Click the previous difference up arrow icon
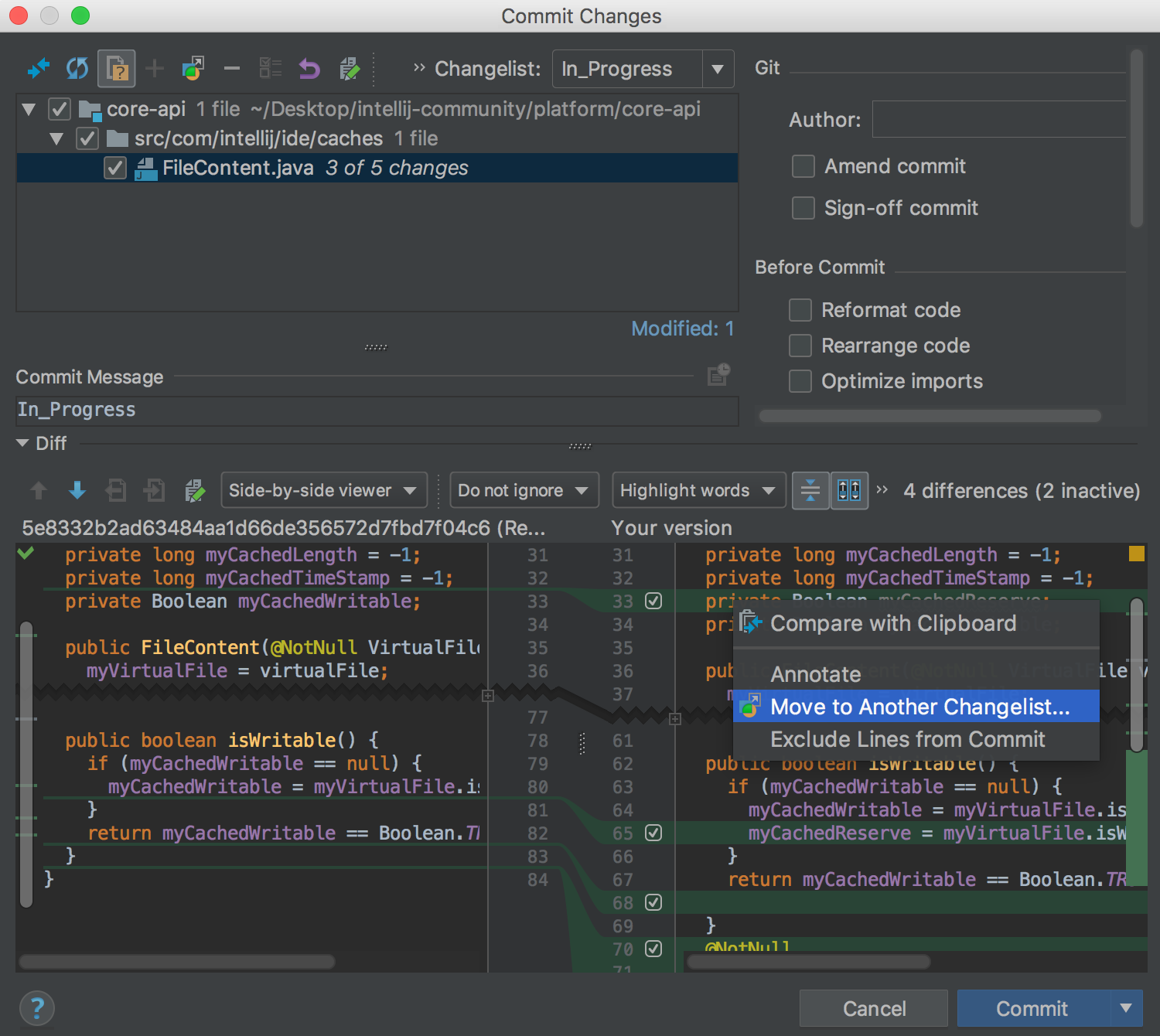 point(39,489)
